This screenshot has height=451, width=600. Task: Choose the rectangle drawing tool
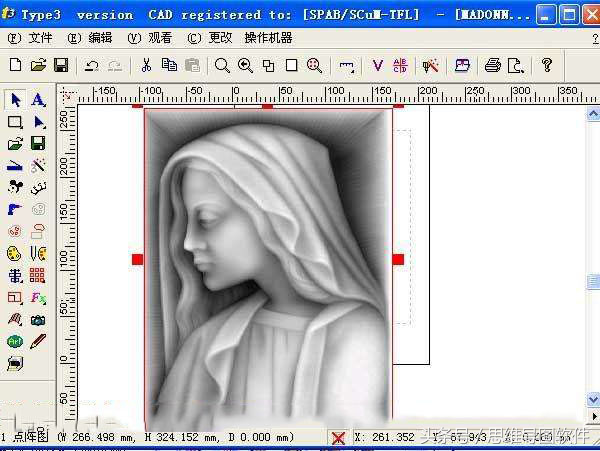(x=15, y=122)
